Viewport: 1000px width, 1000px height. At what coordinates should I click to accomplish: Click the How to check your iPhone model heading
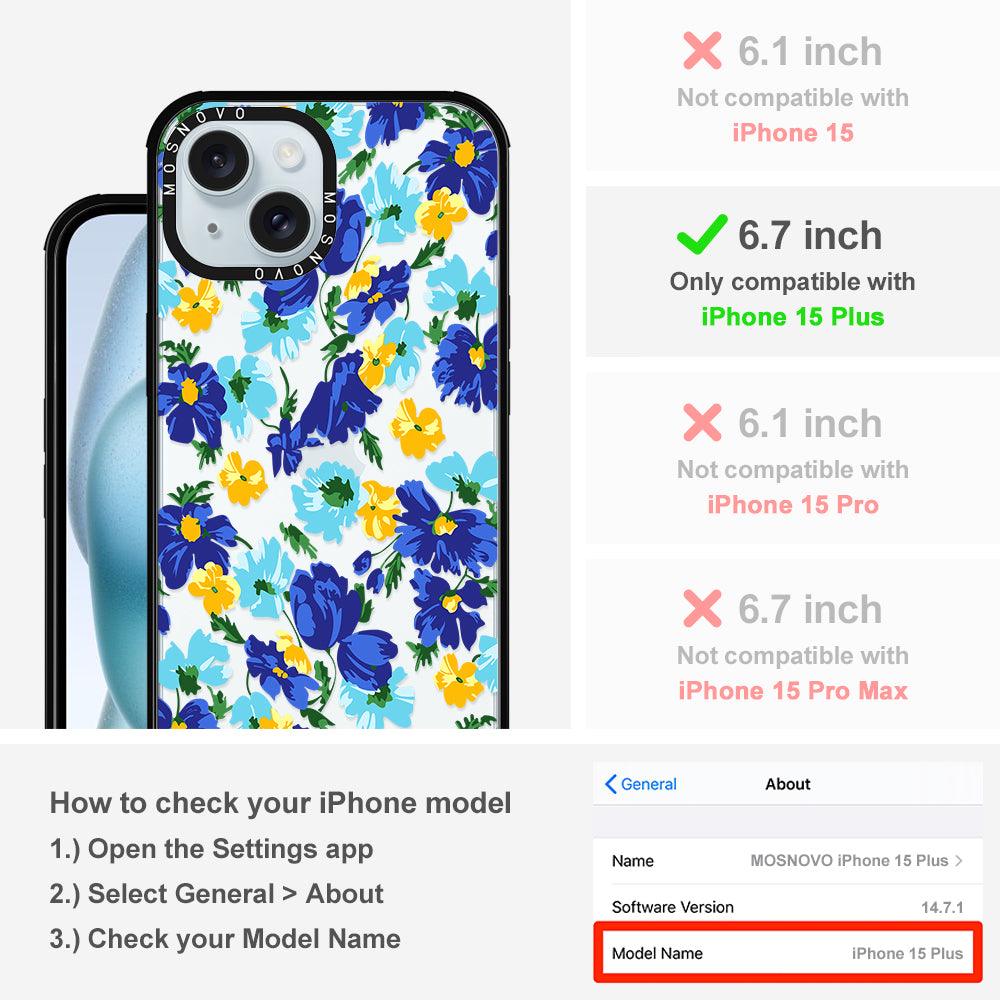pos(280,803)
